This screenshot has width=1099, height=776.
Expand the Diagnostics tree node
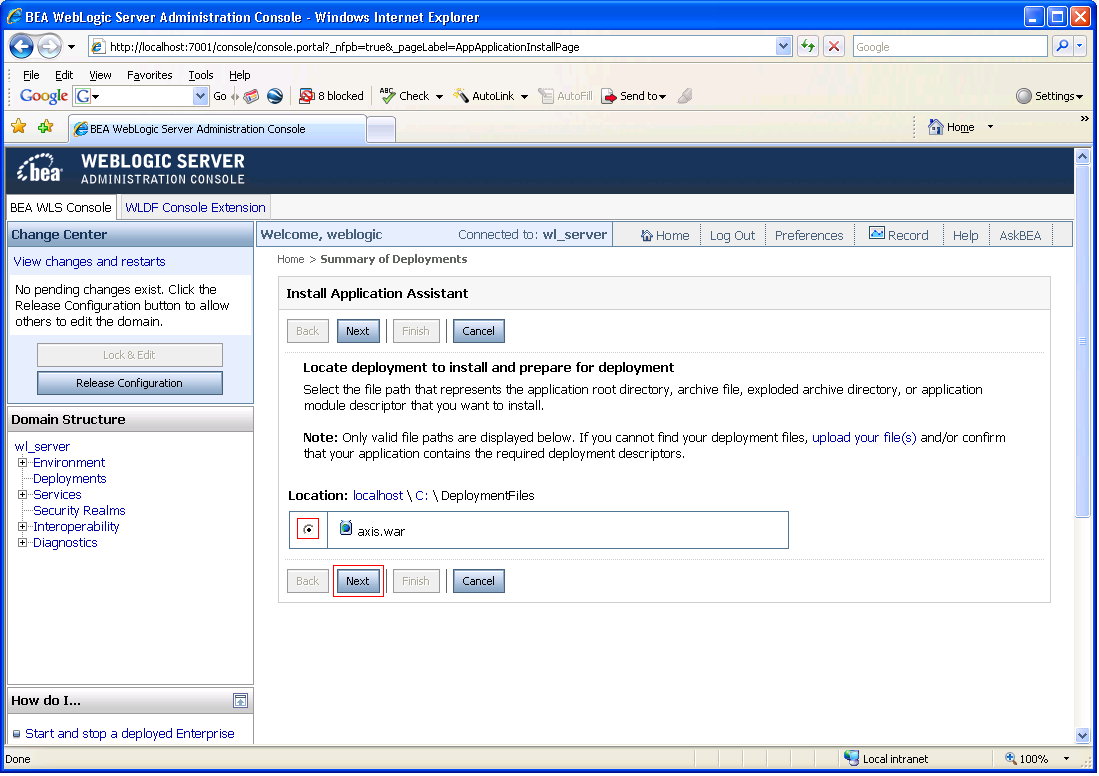pyautogui.click(x=22, y=543)
